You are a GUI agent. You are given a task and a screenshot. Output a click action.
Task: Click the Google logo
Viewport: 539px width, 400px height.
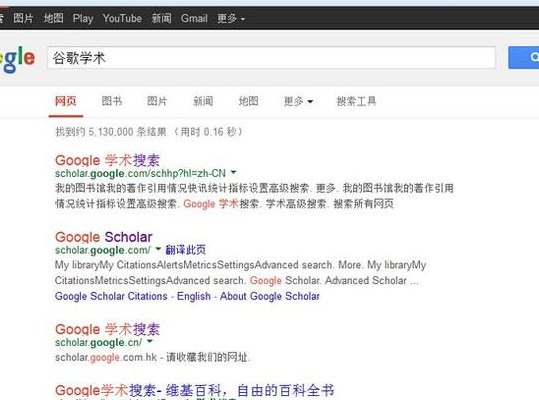[17, 59]
